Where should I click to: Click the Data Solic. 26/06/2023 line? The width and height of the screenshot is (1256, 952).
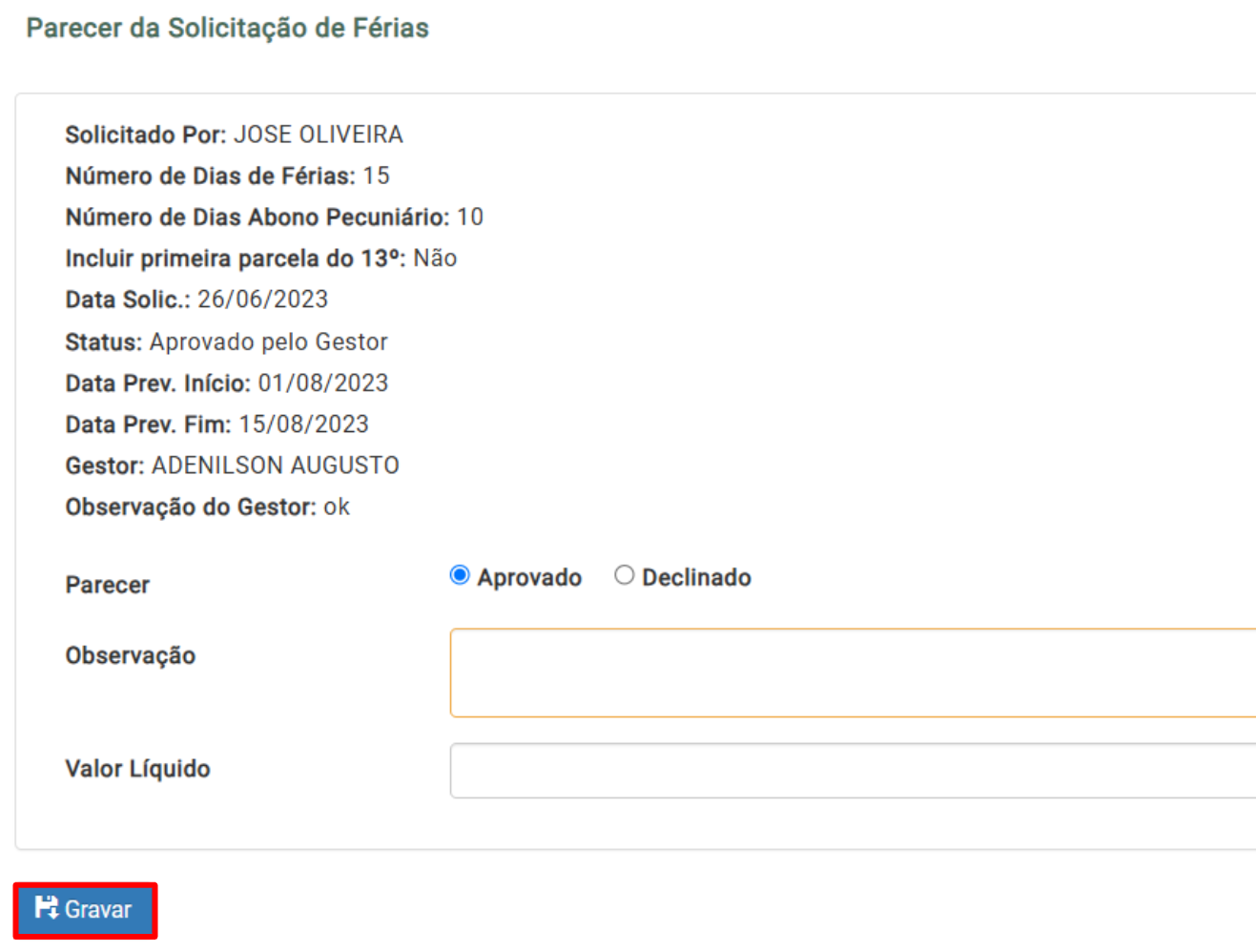196,300
